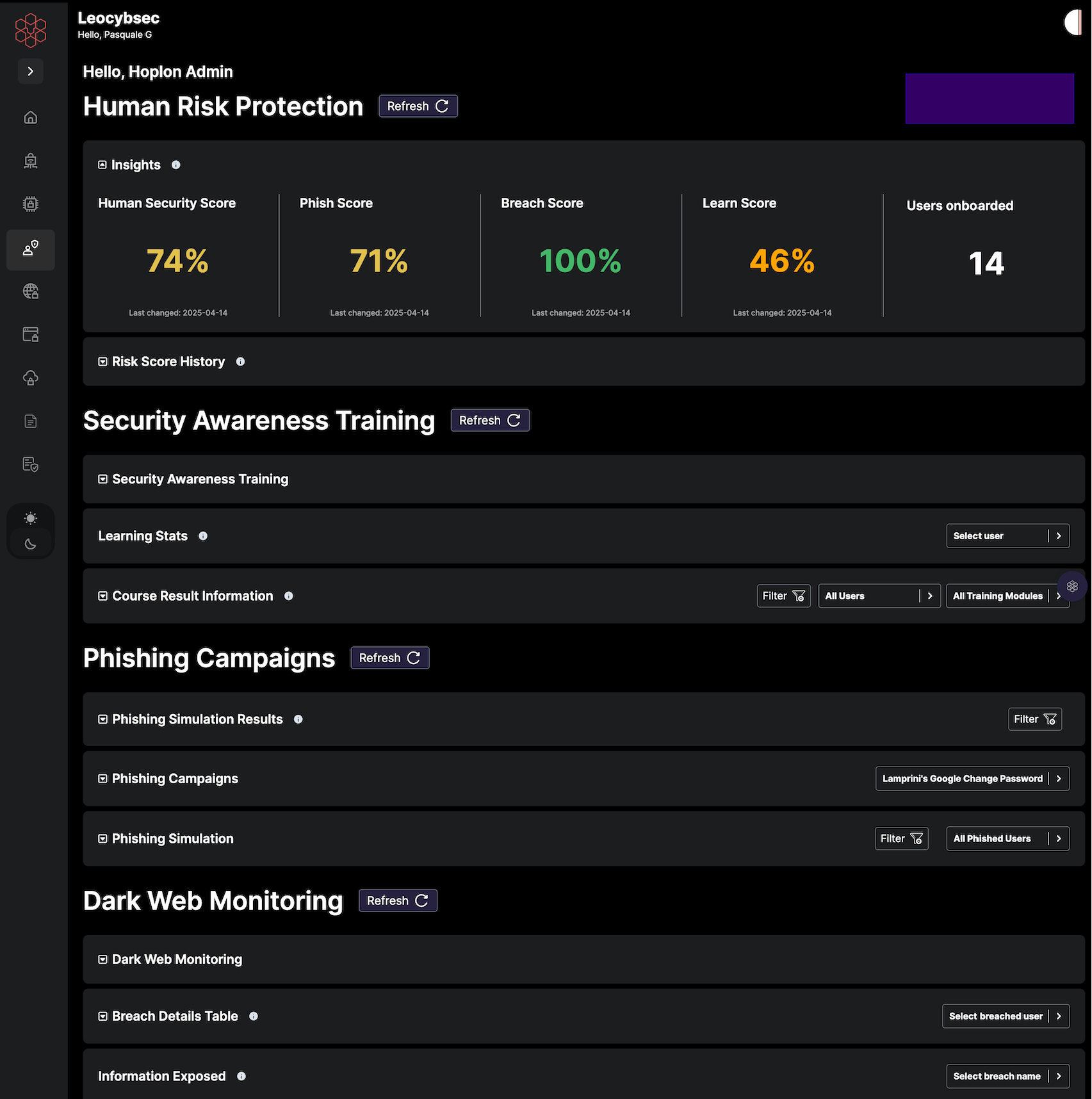The width and height of the screenshot is (1092, 1099).
Task: Expand the Dark Web Monitoring panel row
Action: point(102,959)
